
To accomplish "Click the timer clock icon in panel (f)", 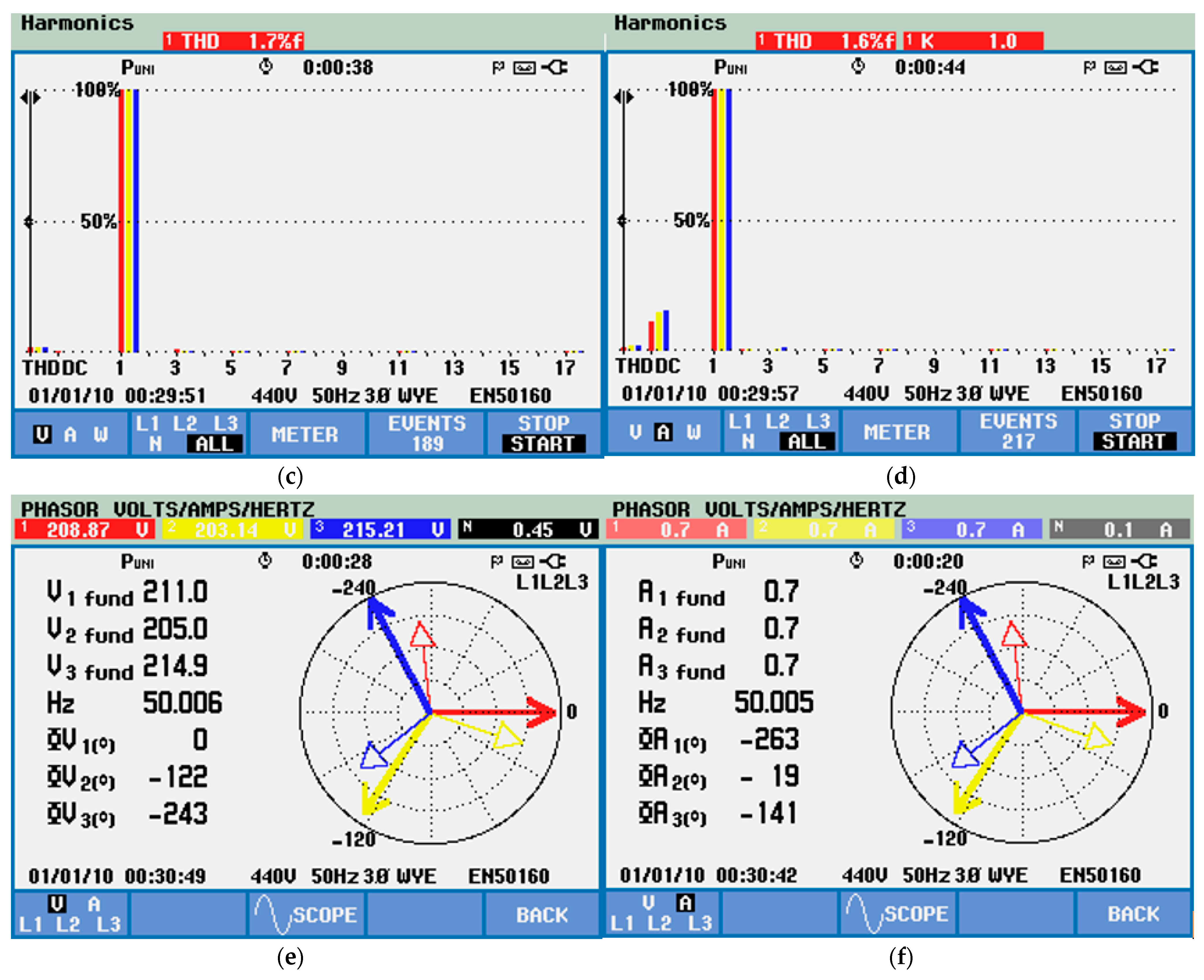I will pos(856,560).
